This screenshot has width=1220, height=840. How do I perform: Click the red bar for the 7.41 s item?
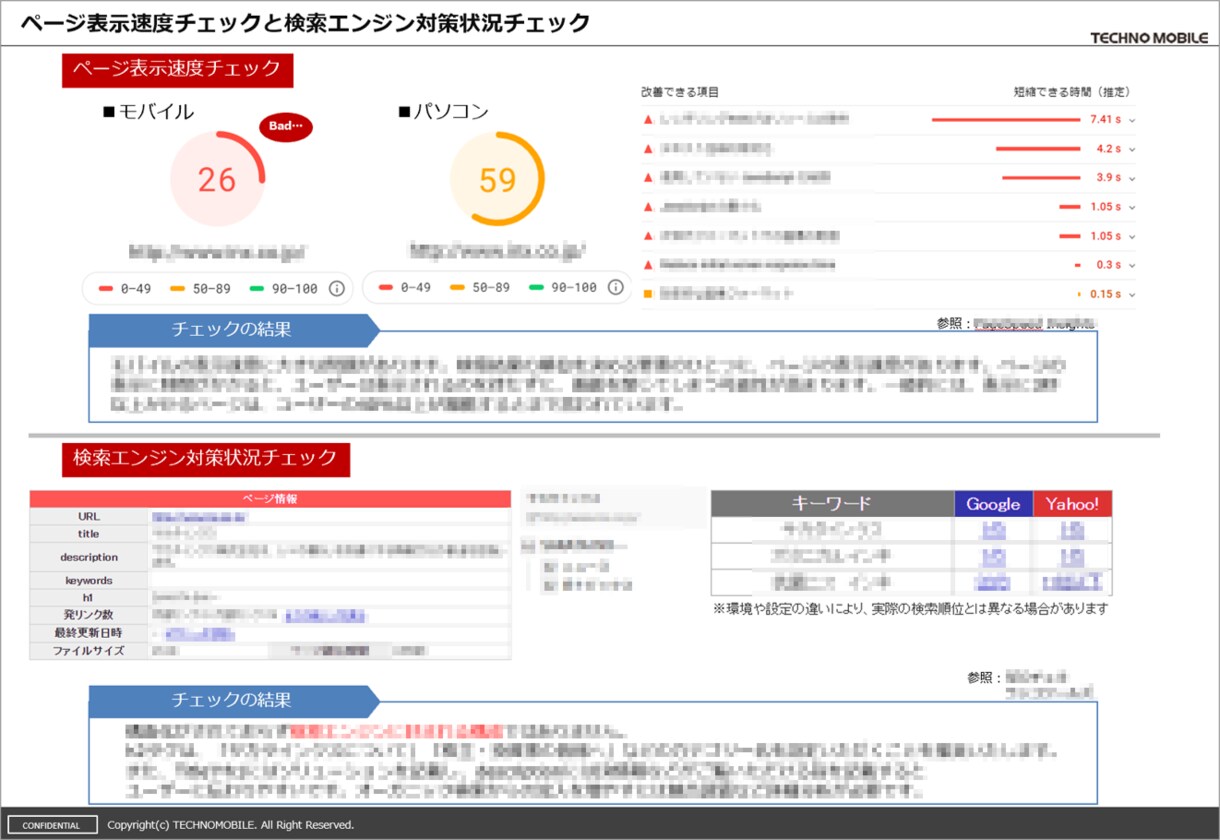[x=1006, y=120]
